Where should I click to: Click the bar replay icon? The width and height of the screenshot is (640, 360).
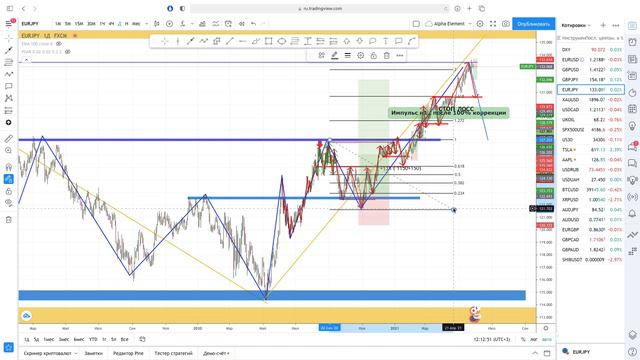[241, 24]
